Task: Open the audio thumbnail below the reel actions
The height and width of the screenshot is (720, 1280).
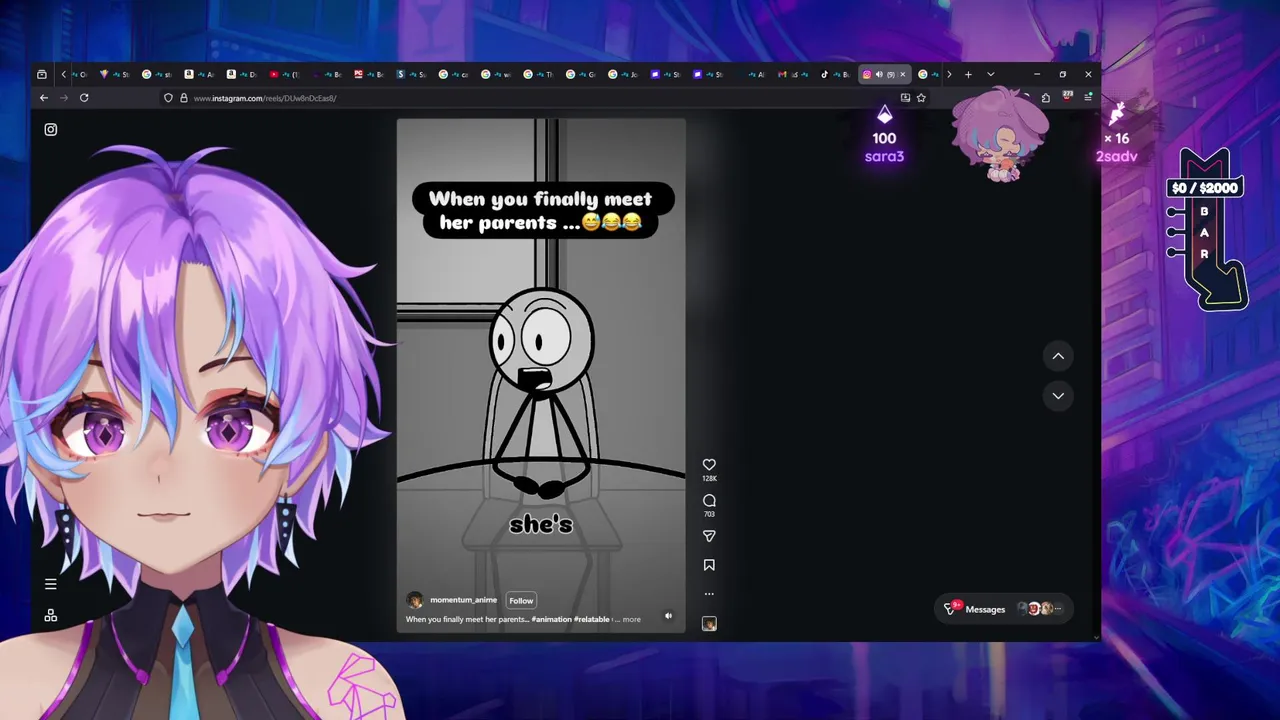Action: 709,623
